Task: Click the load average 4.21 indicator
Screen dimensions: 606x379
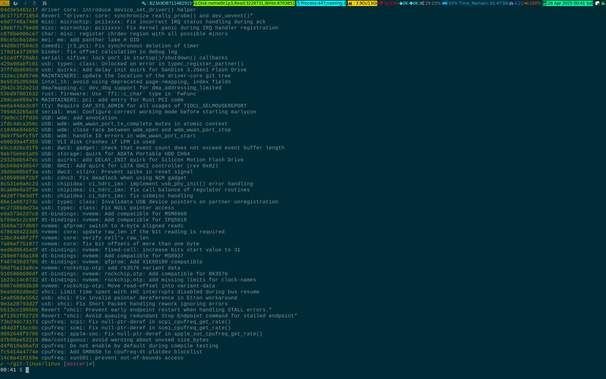Action: click(516, 3)
